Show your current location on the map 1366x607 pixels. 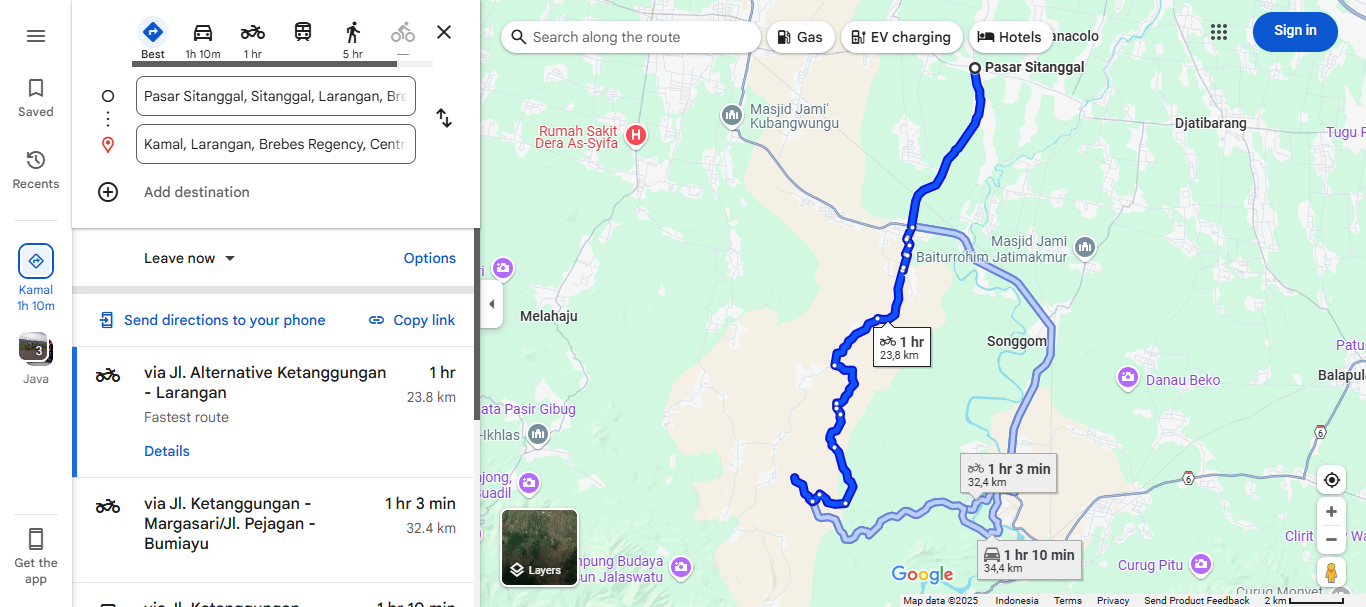[x=1331, y=480]
